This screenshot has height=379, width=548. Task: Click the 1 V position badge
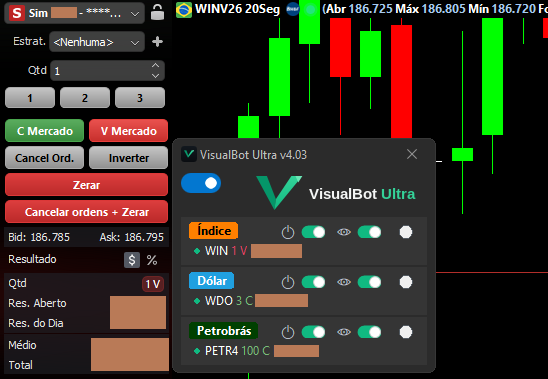coord(153,284)
